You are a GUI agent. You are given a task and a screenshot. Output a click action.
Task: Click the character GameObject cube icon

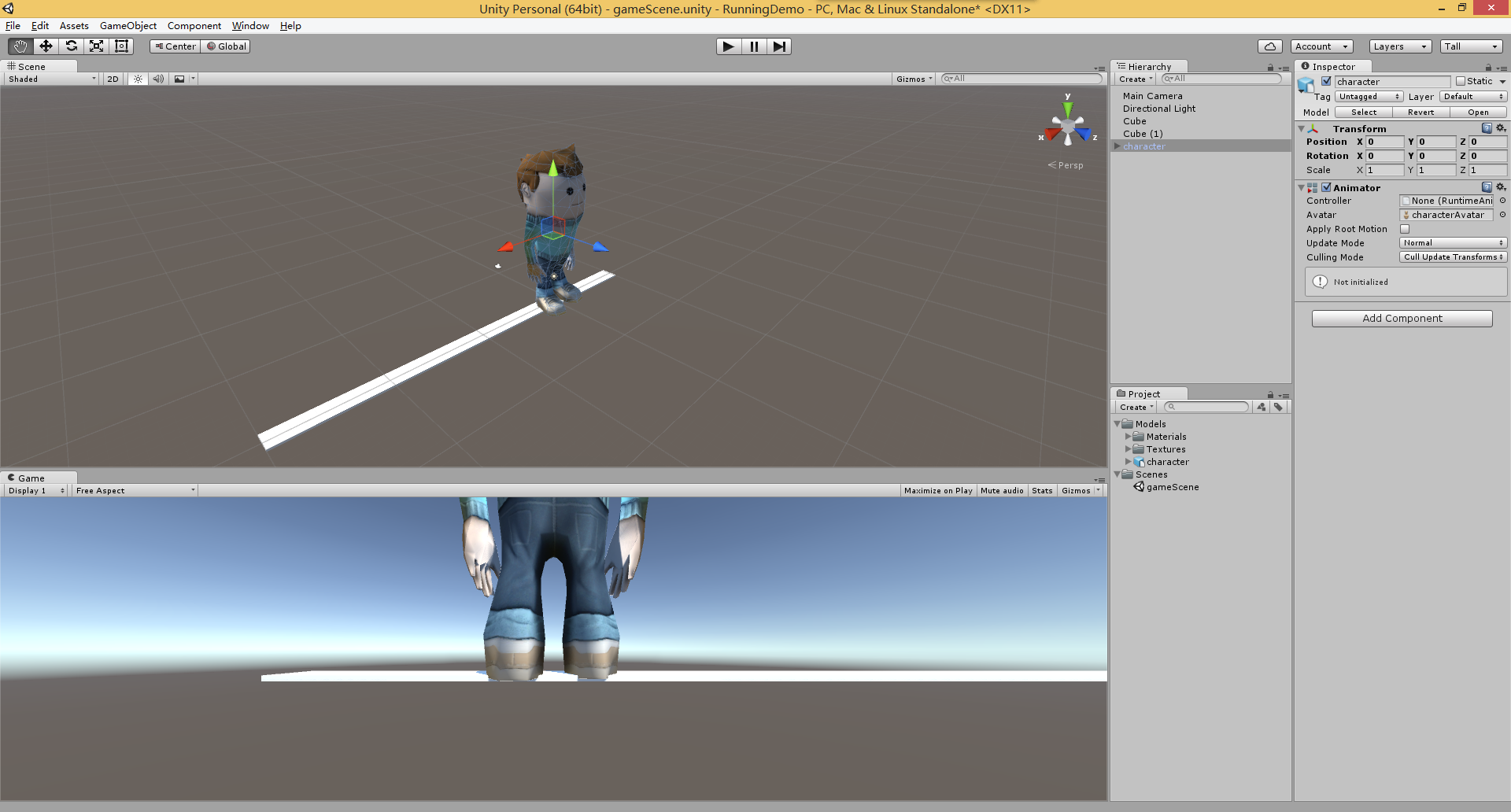[1306, 85]
